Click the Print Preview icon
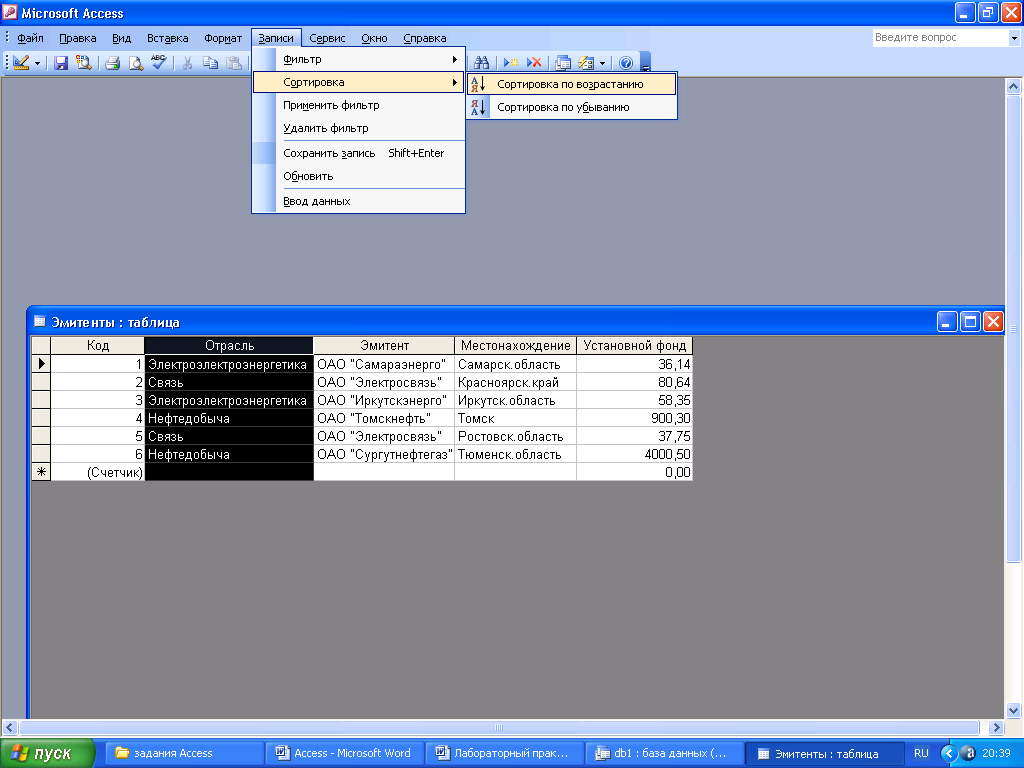Viewport: 1024px width, 768px height. (135, 63)
